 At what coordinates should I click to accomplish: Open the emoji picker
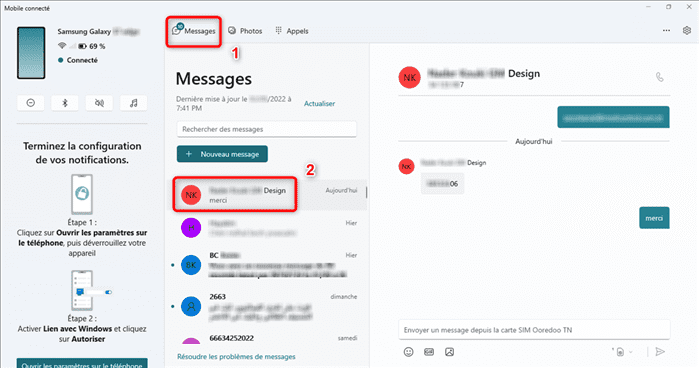click(x=408, y=352)
